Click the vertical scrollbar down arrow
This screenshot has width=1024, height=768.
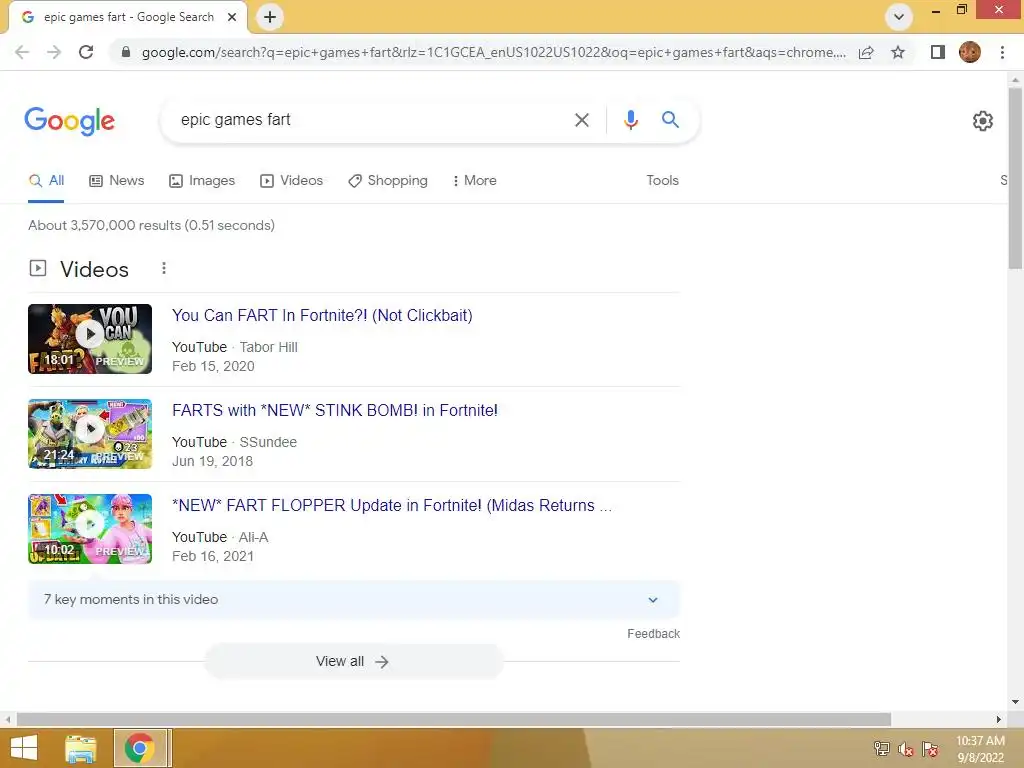[1015, 703]
